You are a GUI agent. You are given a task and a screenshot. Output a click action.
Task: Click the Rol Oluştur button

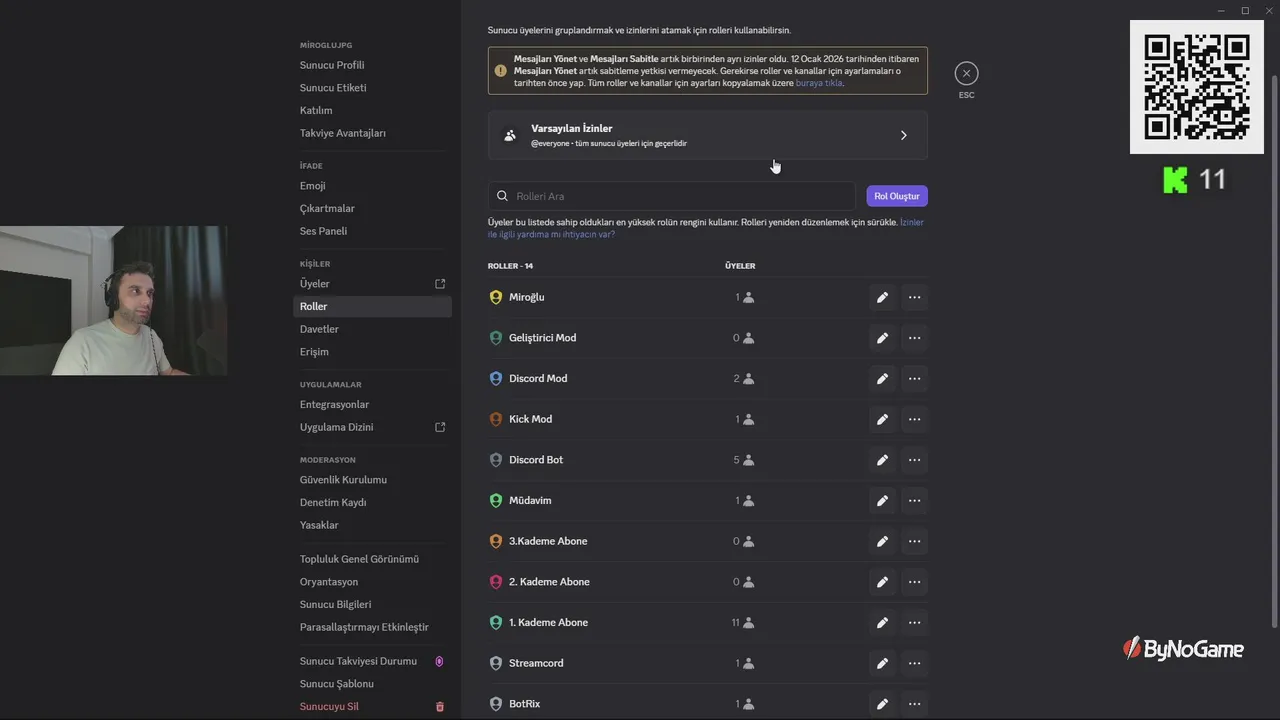(897, 196)
